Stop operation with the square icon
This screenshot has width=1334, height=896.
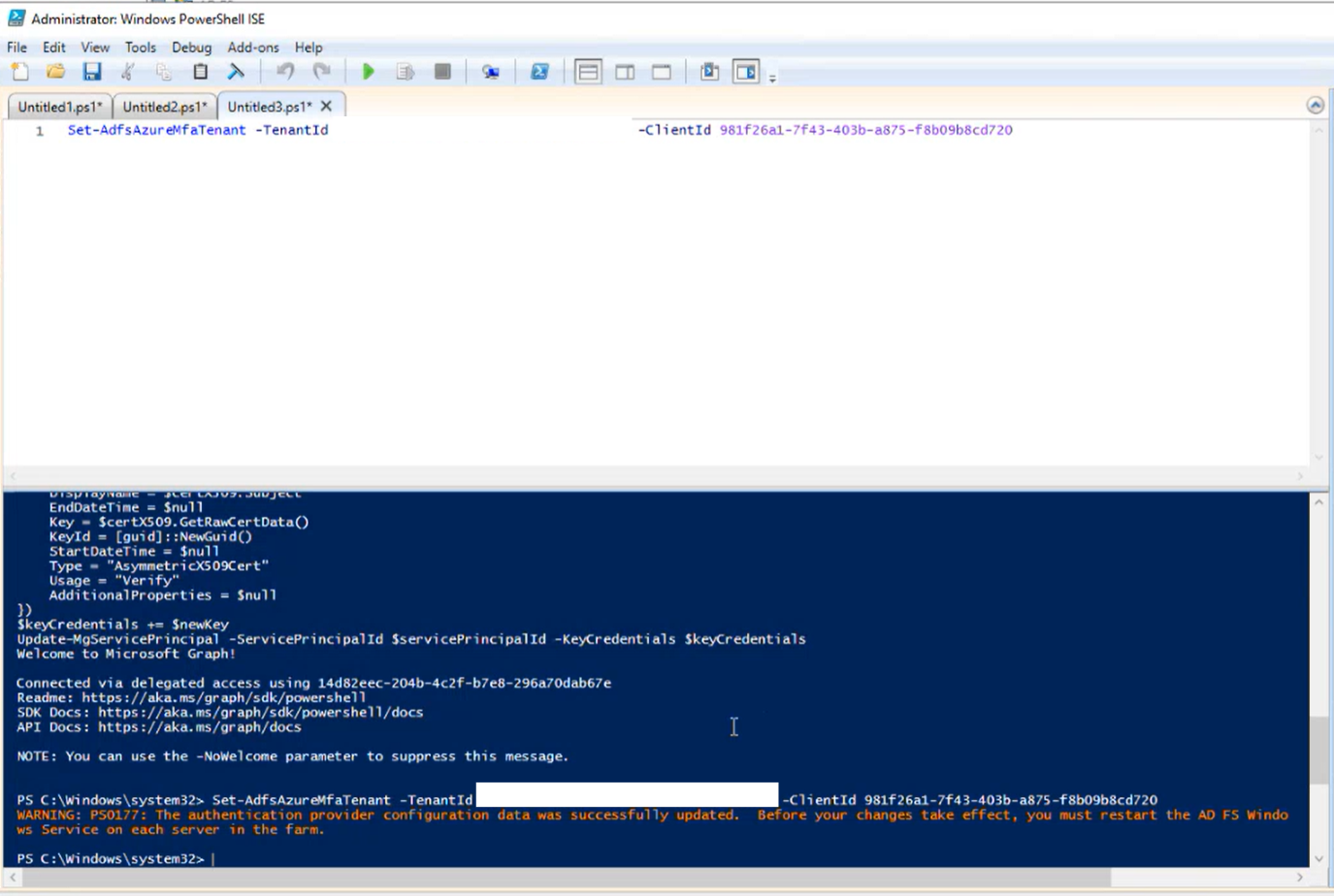[x=442, y=72]
